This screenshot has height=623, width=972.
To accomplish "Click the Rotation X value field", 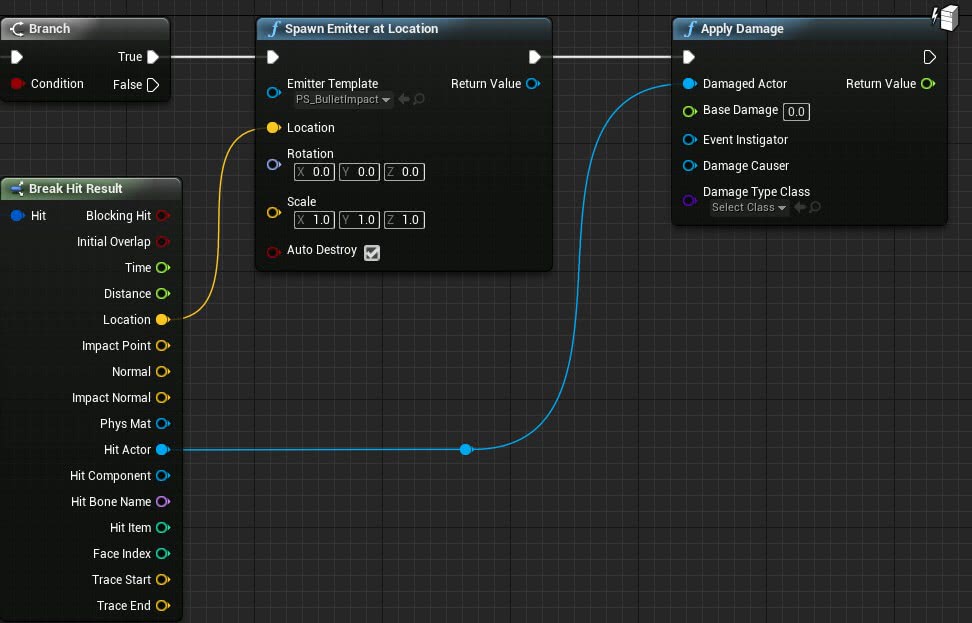I will (314, 172).
